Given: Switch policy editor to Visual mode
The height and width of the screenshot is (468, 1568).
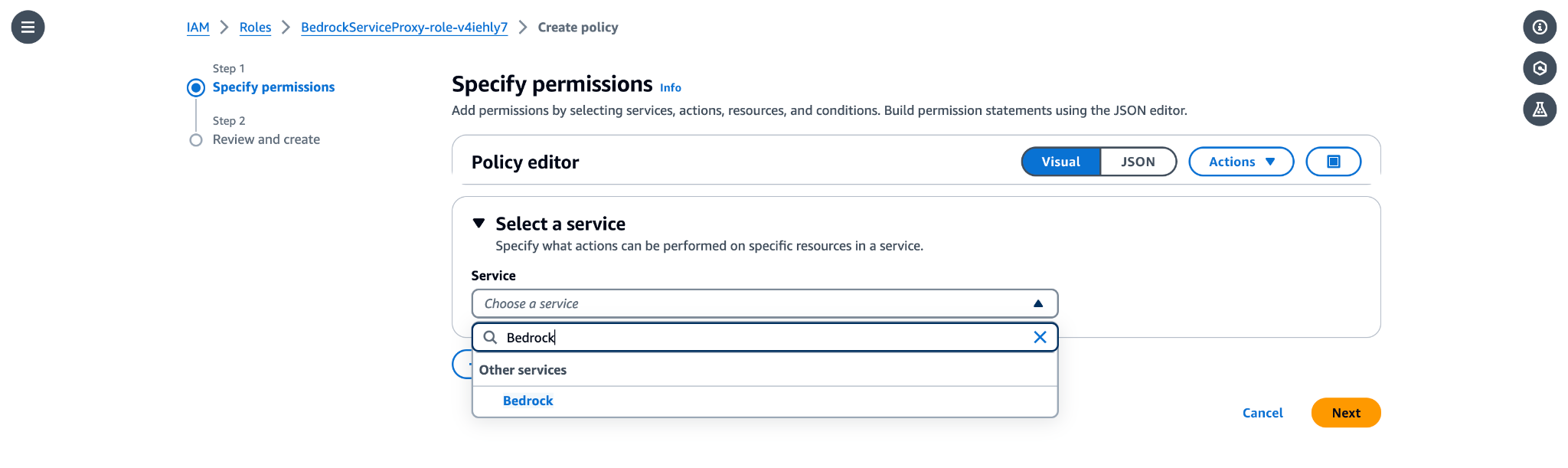Looking at the screenshot, I should pyautogui.click(x=1060, y=162).
